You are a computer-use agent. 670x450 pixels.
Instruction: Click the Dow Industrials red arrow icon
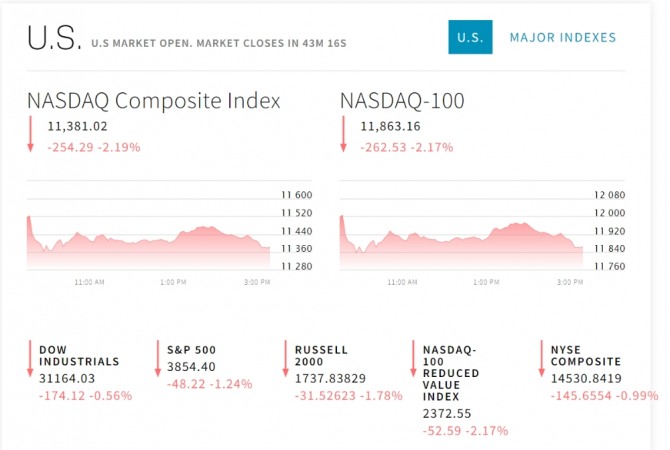pyautogui.click(x=32, y=360)
